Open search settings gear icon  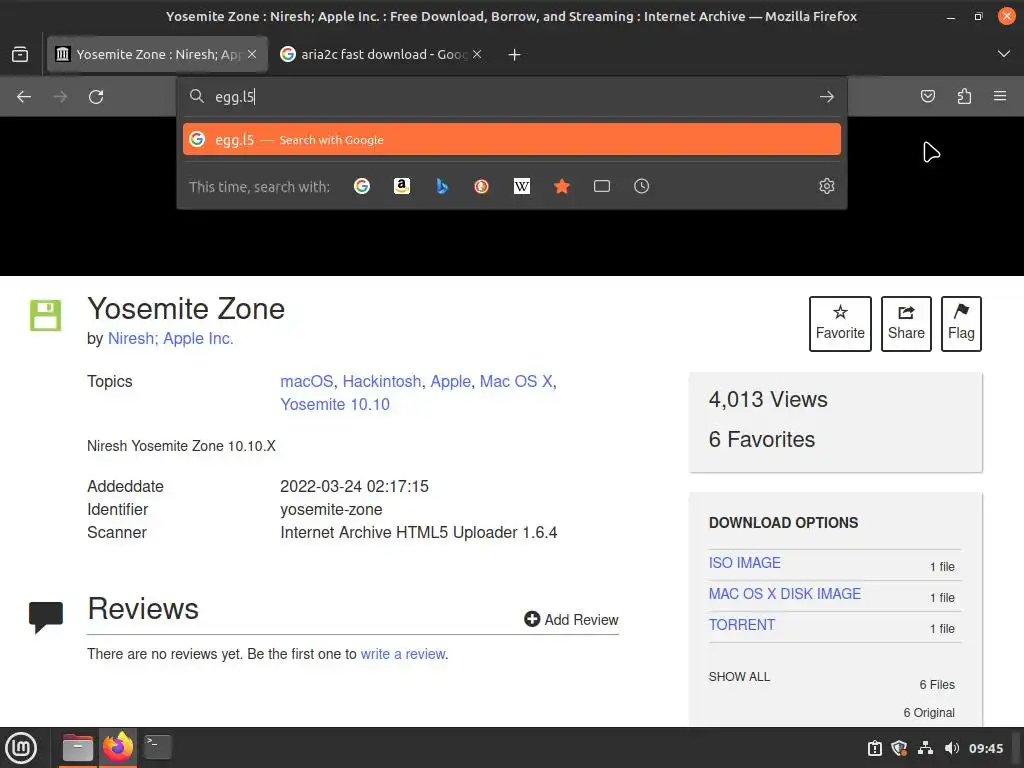[827, 186]
